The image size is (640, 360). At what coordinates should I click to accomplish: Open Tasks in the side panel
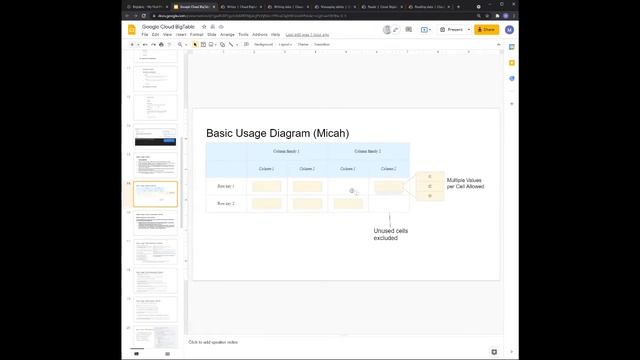(x=512, y=78)
